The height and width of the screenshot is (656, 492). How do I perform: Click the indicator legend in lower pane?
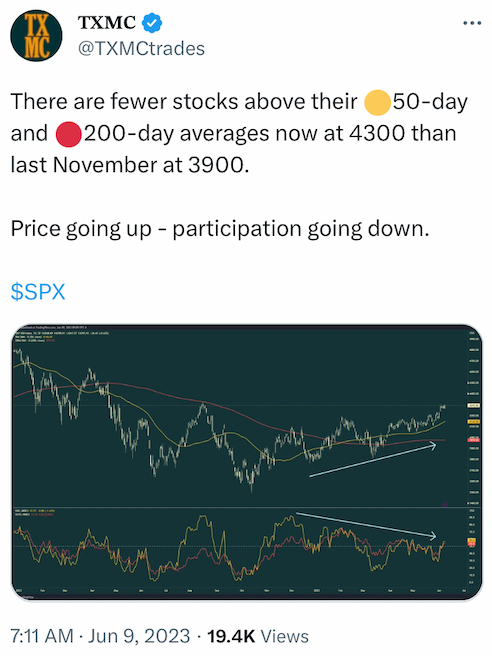(35, 512)
